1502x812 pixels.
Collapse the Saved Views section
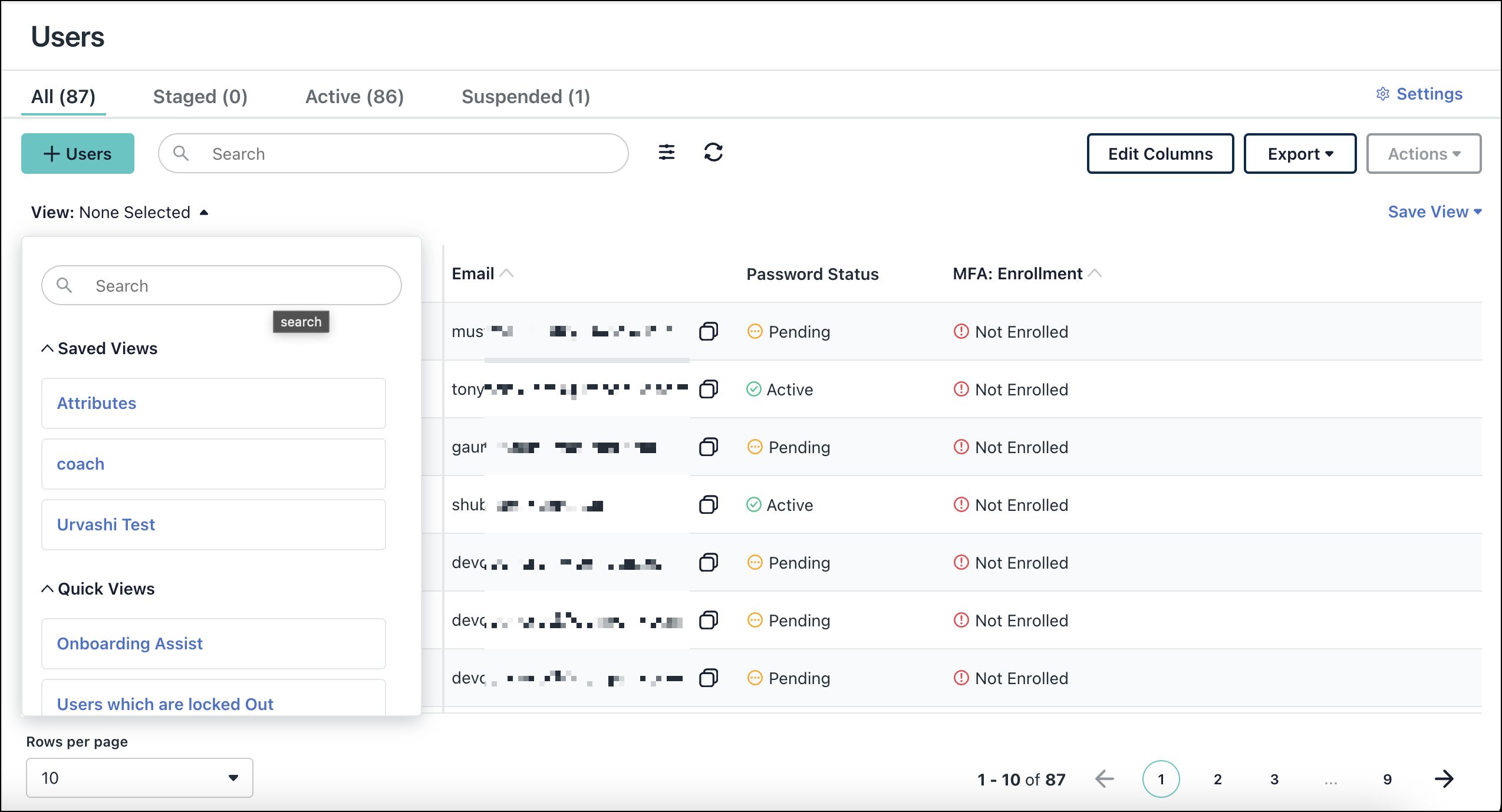(47, 348)
